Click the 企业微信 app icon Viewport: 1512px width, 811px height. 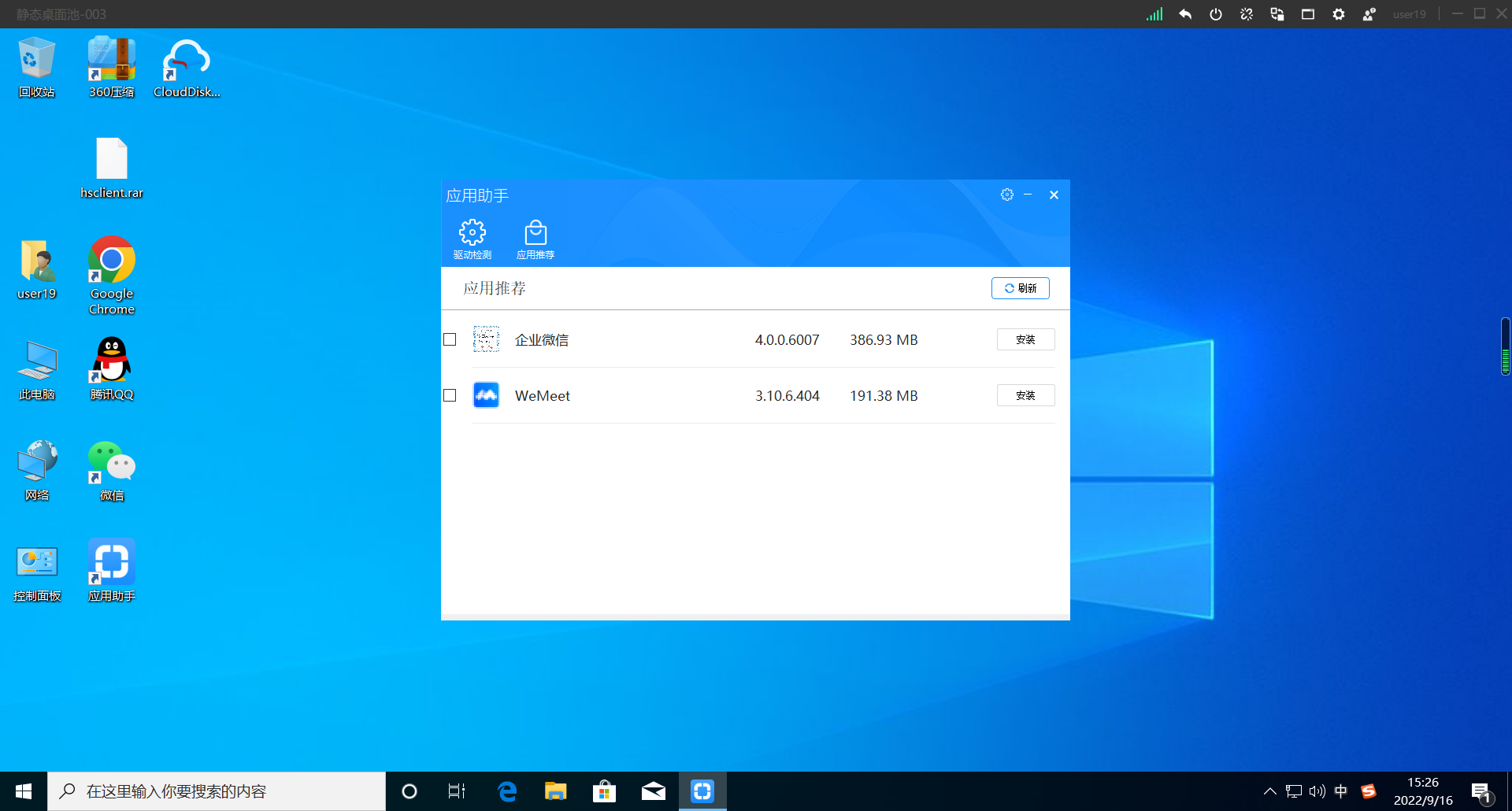[486, 339]
